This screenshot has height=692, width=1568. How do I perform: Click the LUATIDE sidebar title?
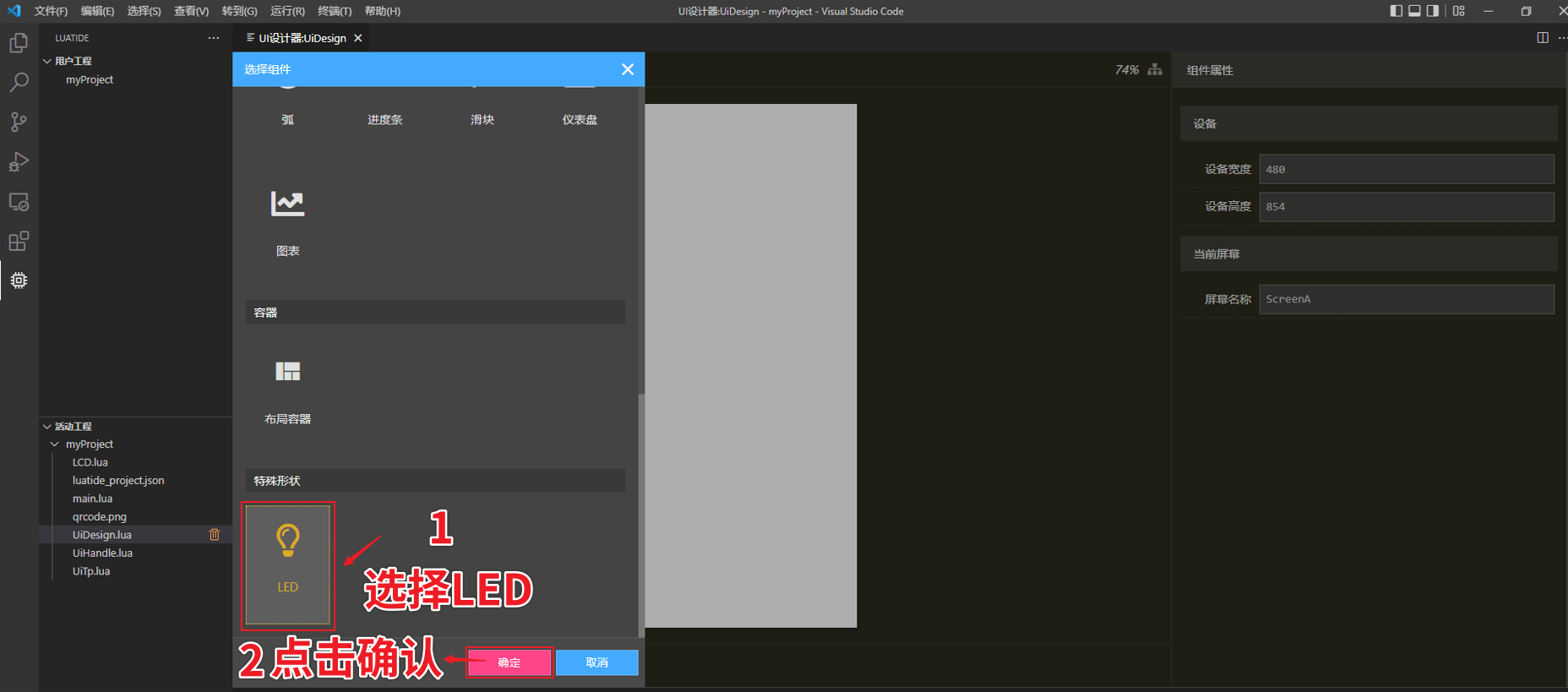pos(72,38)
